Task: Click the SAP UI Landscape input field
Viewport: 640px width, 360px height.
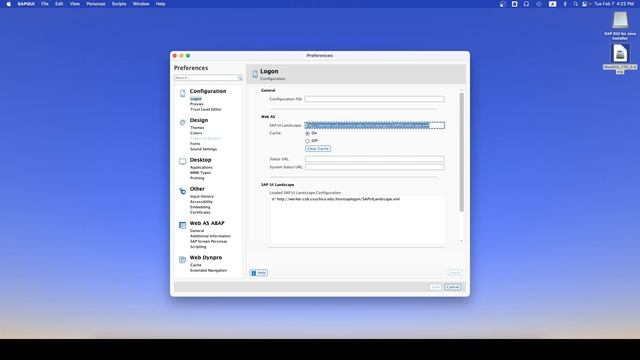Action: click(375, 125)
